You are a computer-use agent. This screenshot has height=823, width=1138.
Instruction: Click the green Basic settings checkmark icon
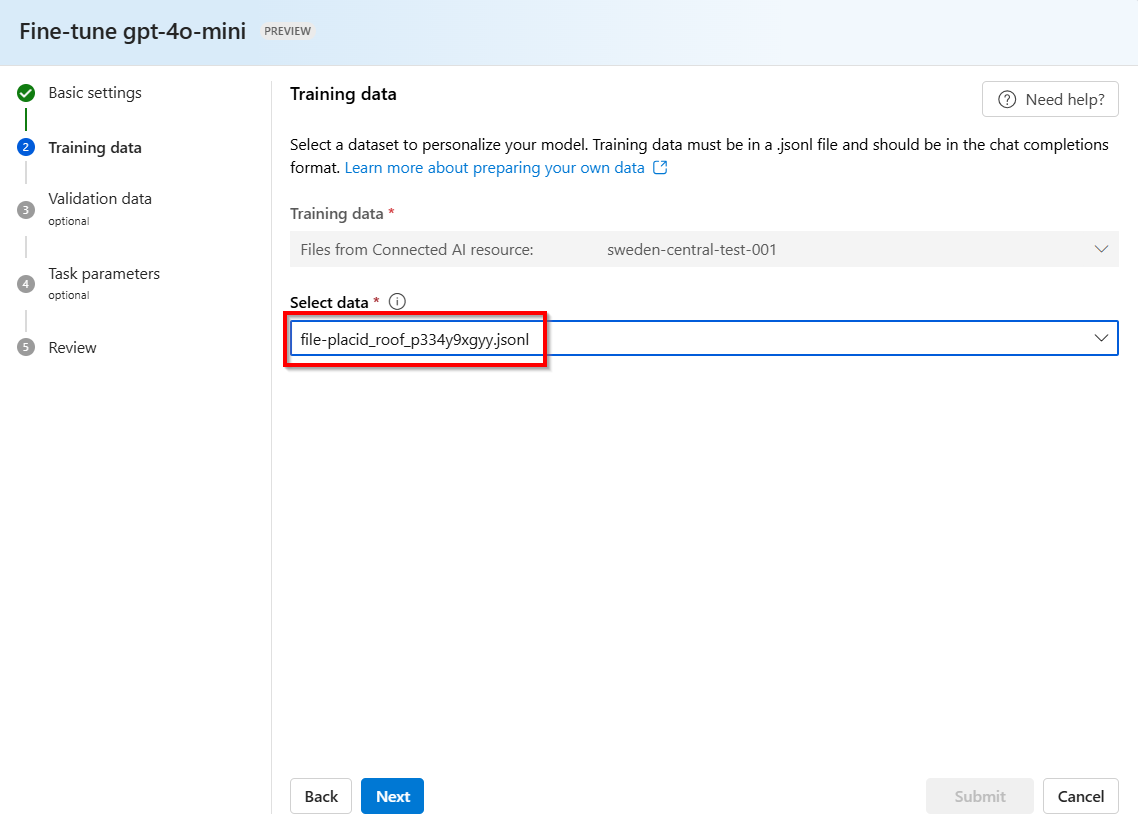(26, 94)
